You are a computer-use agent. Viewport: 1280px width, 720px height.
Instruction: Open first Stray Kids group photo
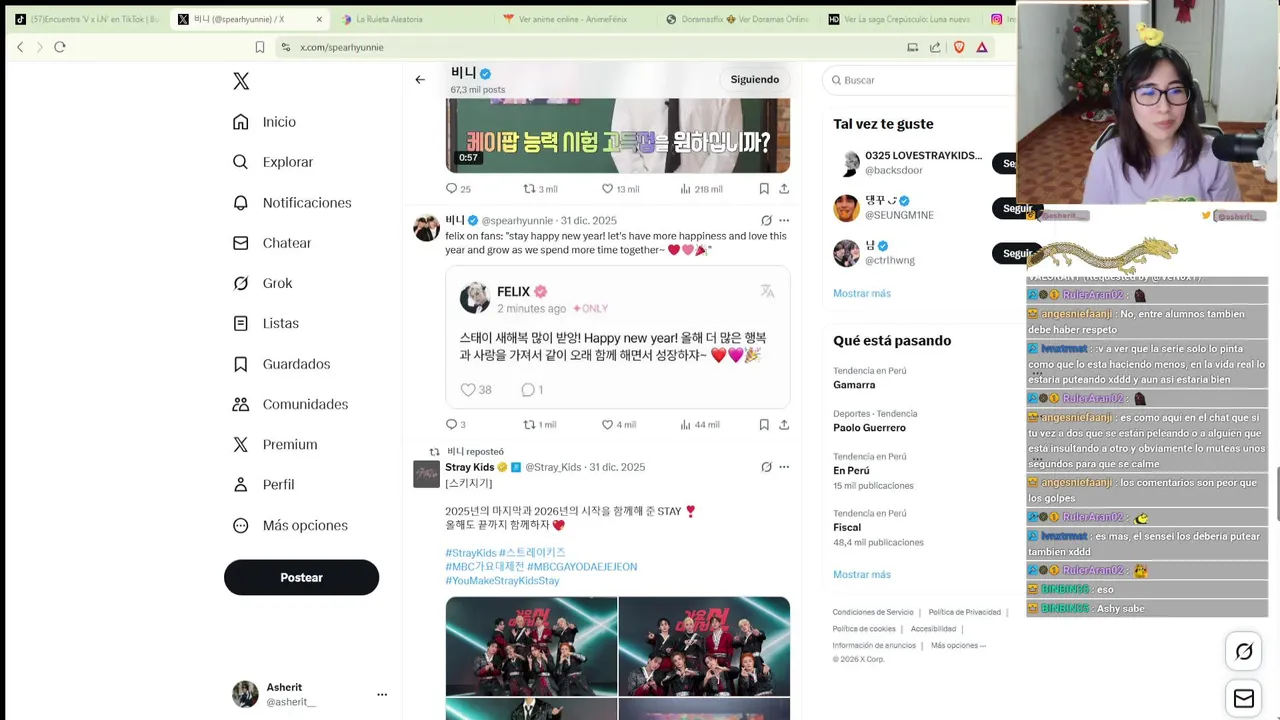pyautogui.click(x=531, y=646)
